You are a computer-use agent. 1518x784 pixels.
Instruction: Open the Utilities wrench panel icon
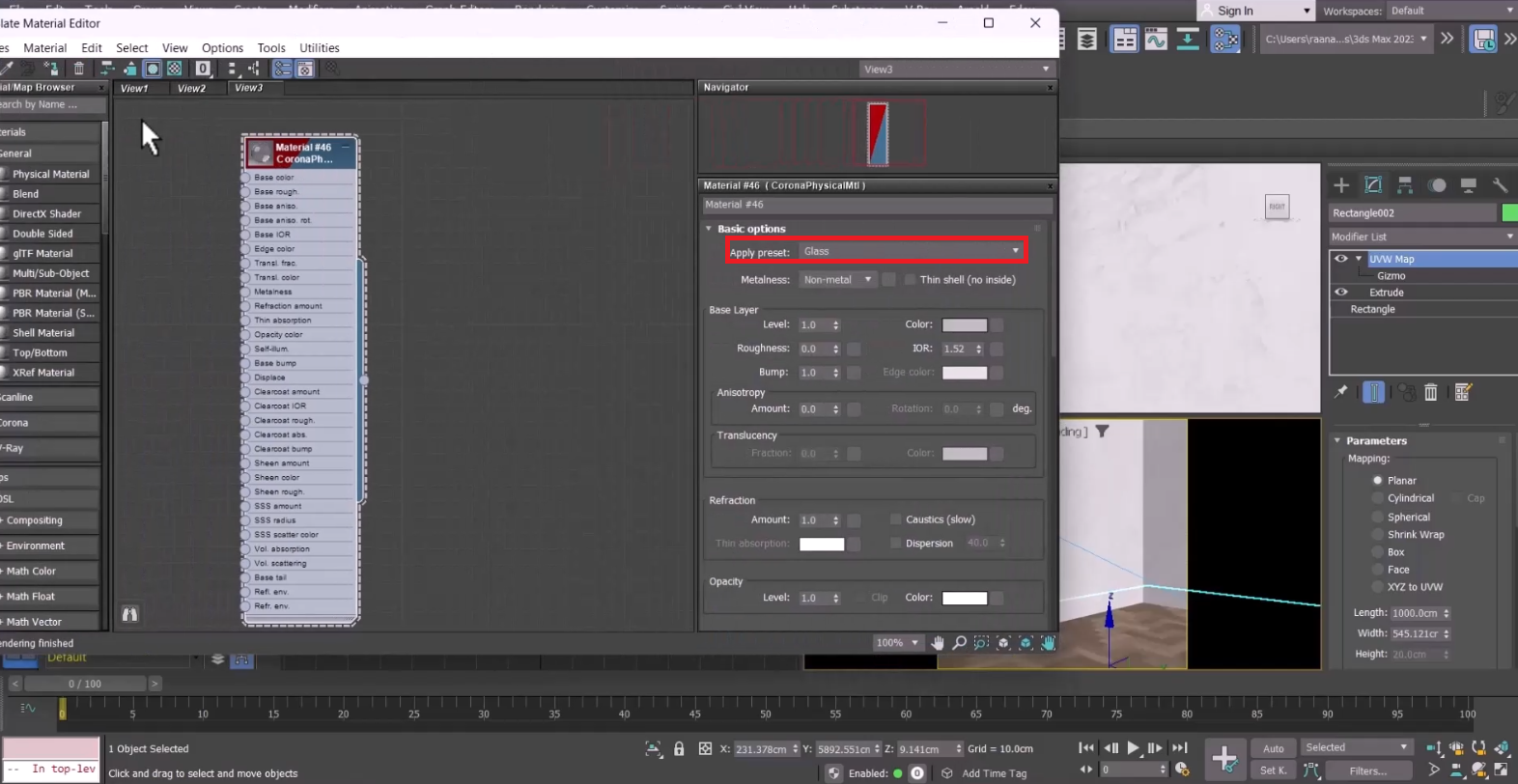point(1500,185)
